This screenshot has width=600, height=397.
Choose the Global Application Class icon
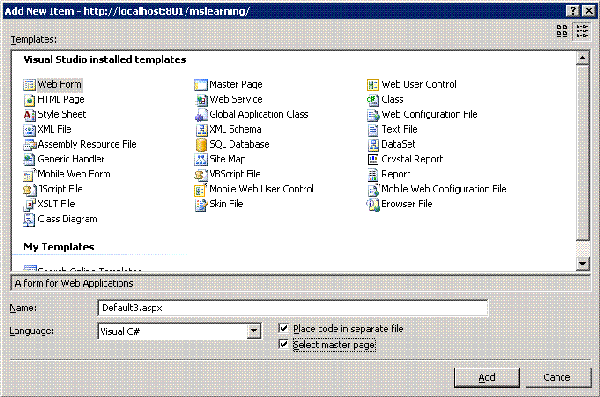(201, 115)
